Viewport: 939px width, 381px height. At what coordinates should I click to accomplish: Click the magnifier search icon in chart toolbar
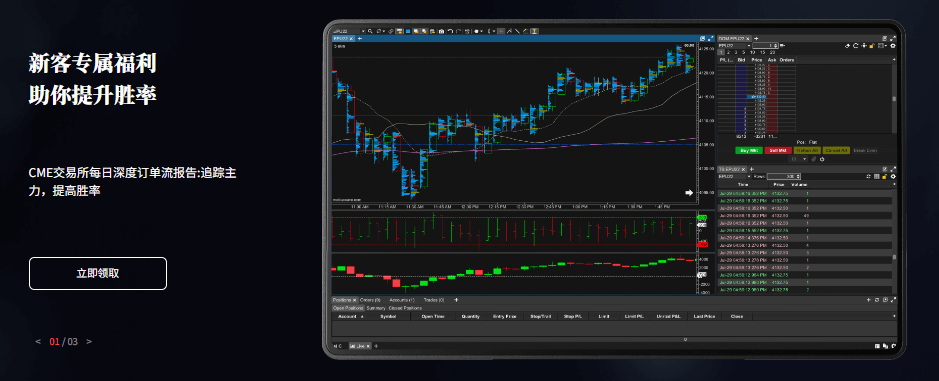[x=371, y=31]
